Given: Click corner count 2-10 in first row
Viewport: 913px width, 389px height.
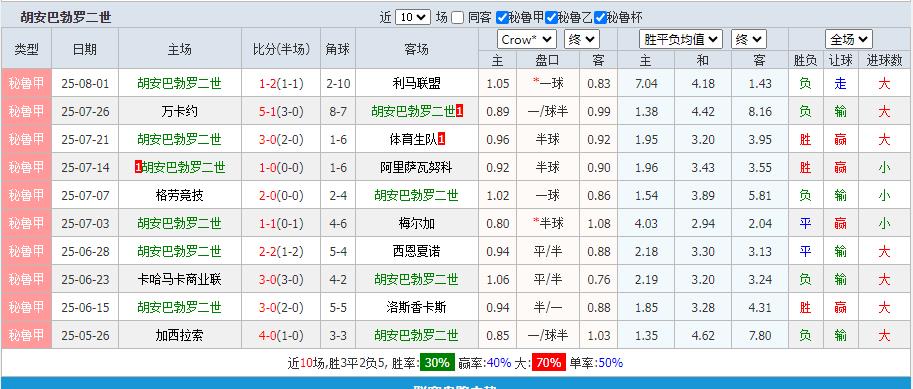Looking at the screenshot, I should click(x=338, y=83).
